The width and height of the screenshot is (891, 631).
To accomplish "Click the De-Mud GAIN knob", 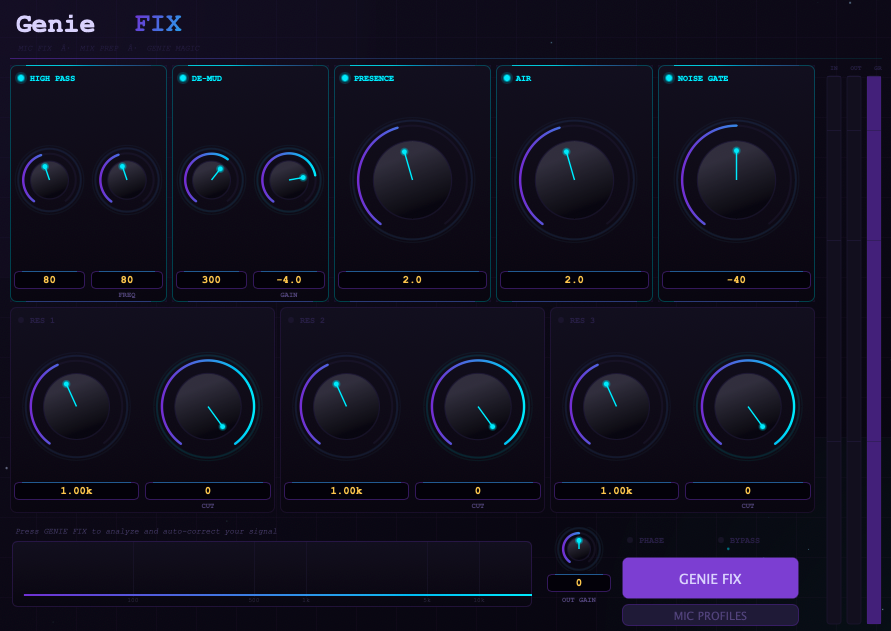I will pos(289,180).
